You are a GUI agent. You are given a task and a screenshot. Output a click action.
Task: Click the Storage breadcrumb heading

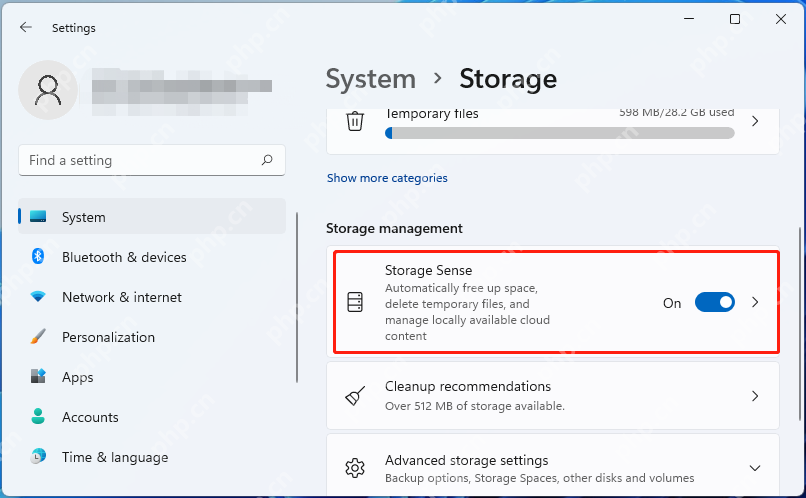508,79
